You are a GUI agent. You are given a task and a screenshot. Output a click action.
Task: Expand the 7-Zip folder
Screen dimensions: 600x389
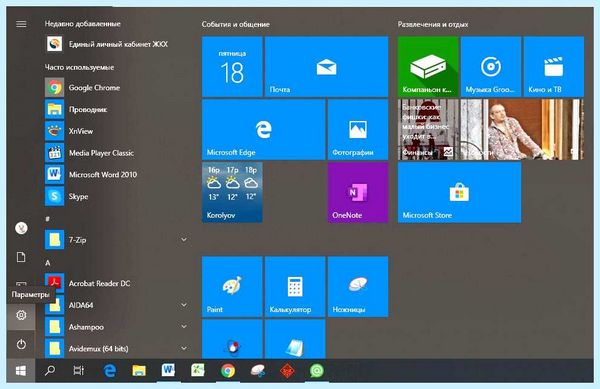(184, 239)
